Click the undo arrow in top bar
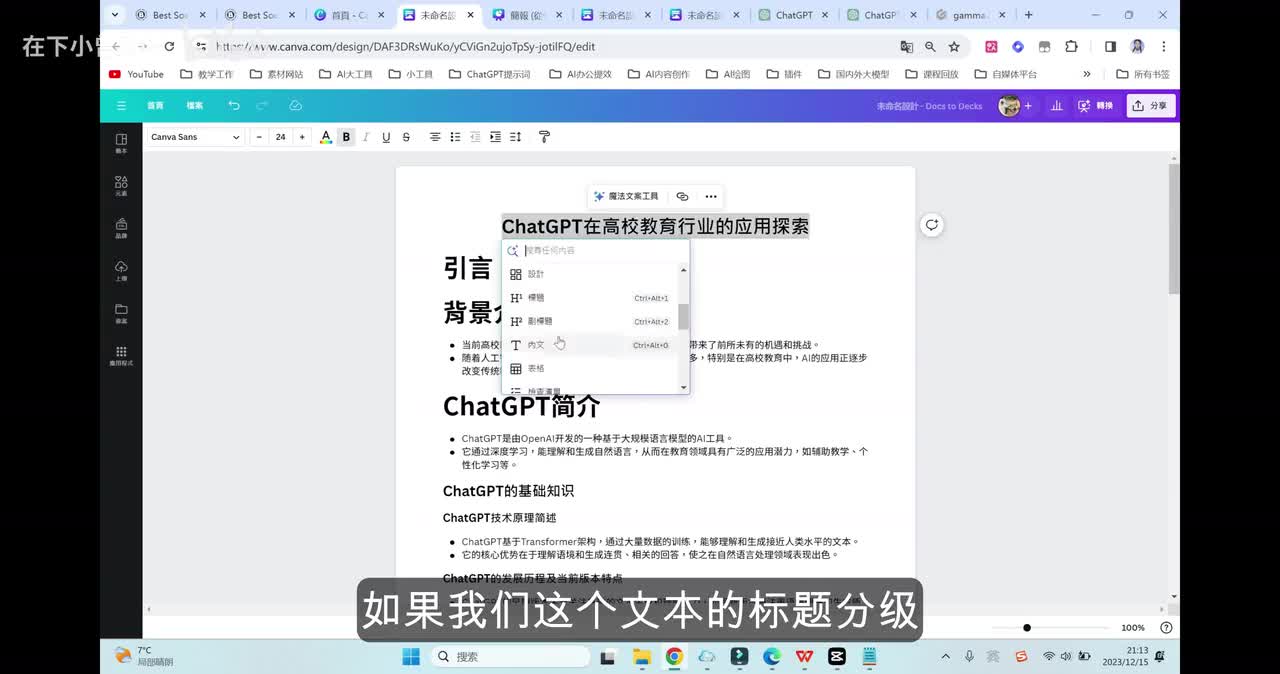Screen dimensions: 1280x674 (233, 105)
